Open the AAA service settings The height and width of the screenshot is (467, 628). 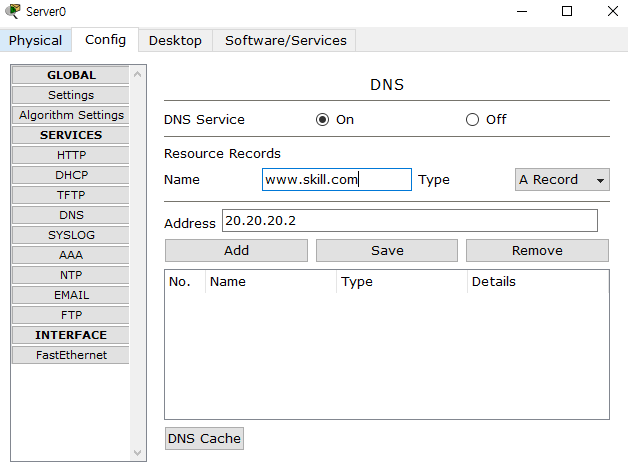[71, 255]
